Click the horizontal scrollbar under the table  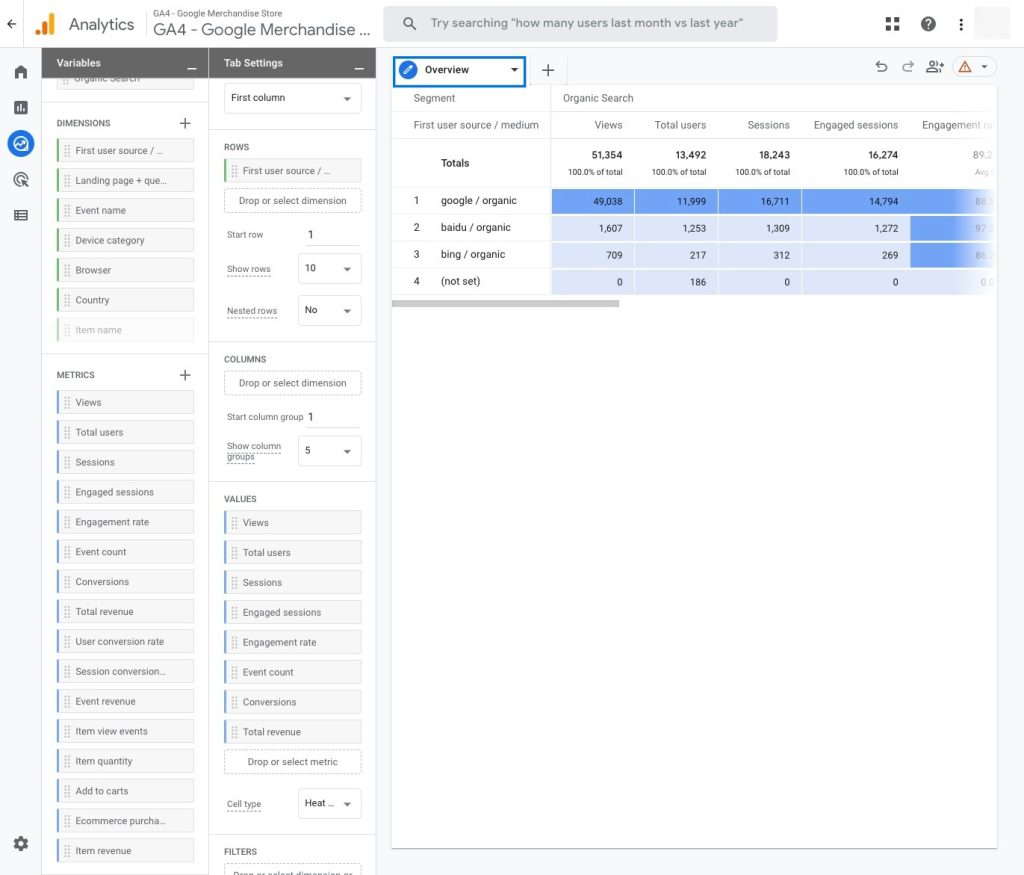coord(505,303)
